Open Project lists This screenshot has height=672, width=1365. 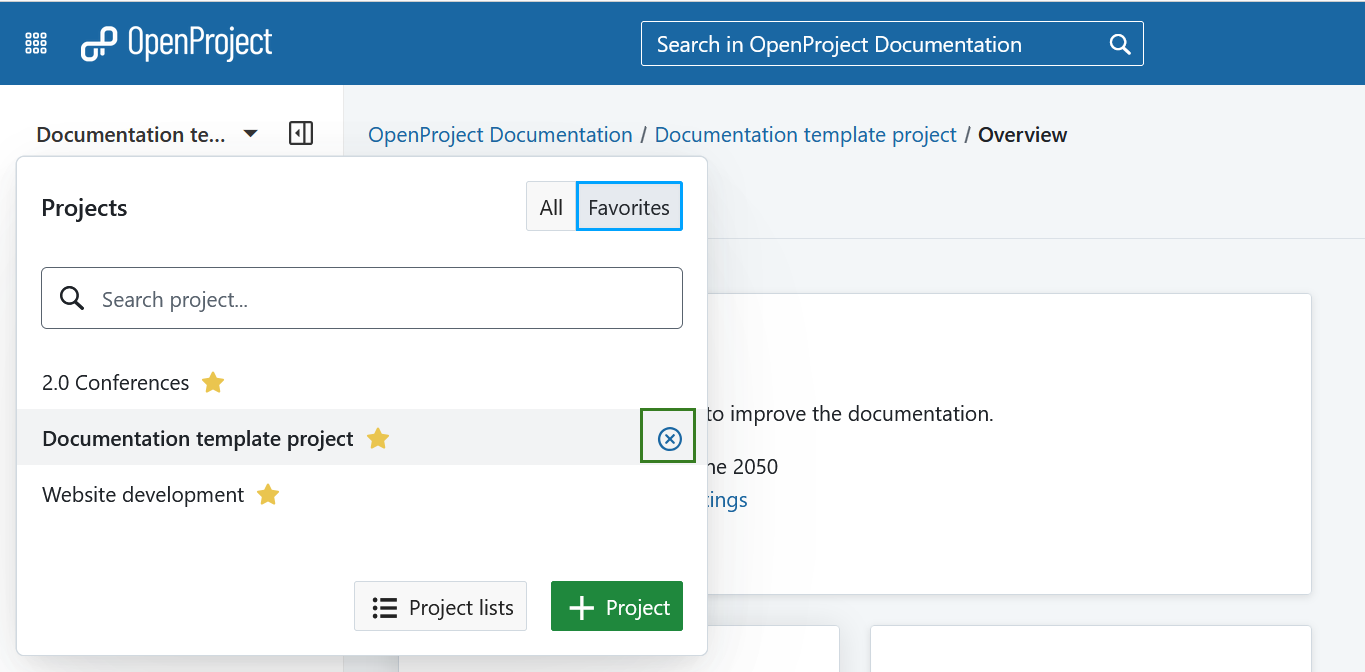coord(440,606)
